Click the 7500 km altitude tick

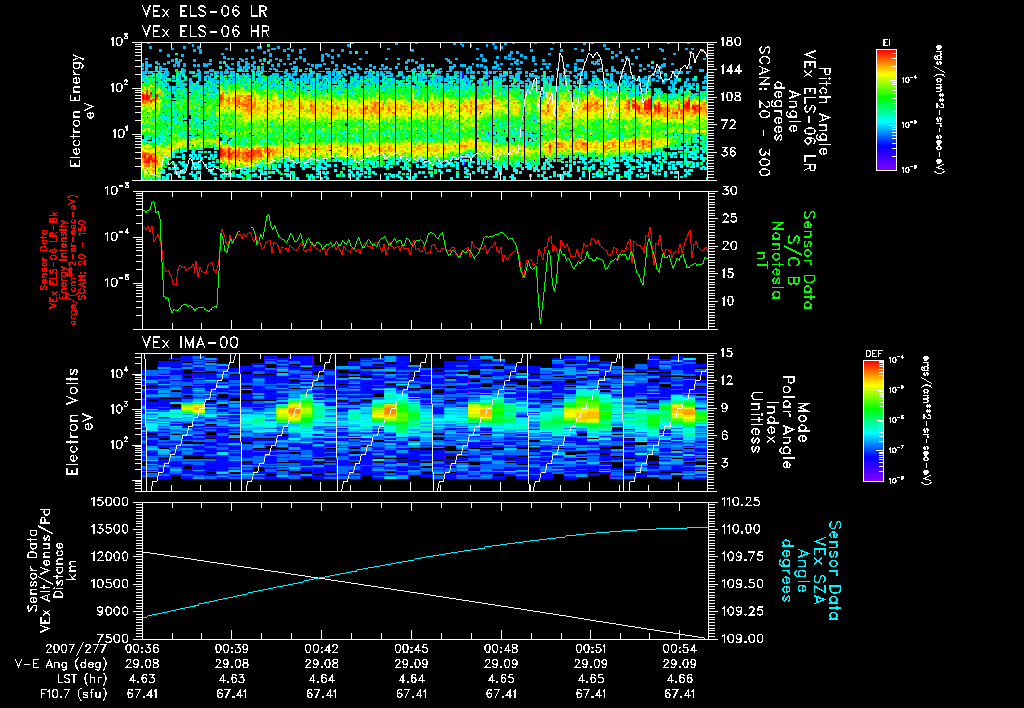114,639
